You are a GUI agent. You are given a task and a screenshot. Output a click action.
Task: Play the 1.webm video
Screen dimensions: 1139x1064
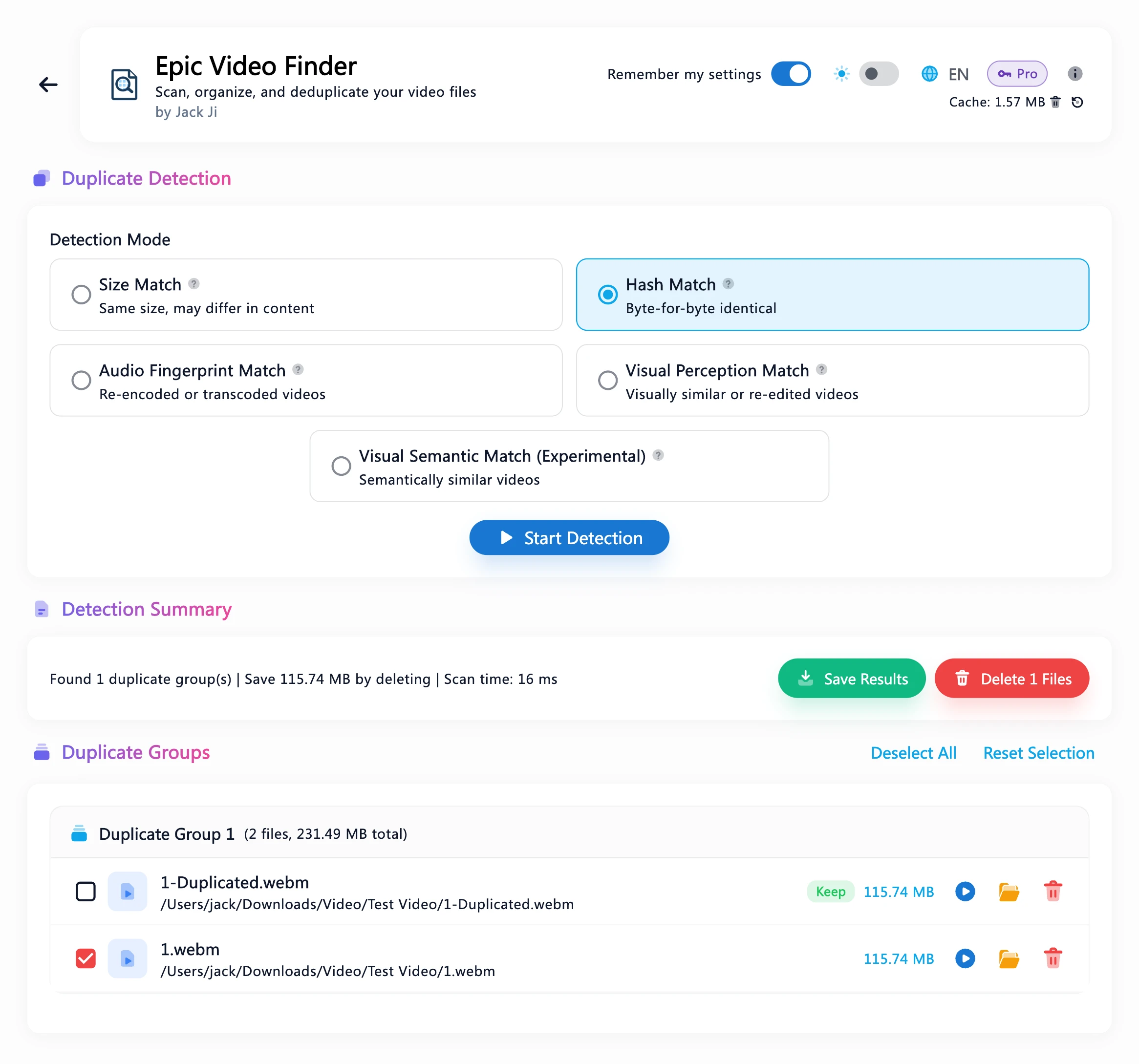click(965, 958)
